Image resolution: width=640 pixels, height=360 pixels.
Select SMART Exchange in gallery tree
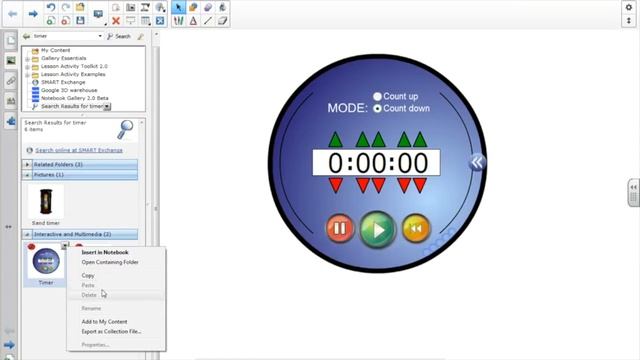pos(63,82)
